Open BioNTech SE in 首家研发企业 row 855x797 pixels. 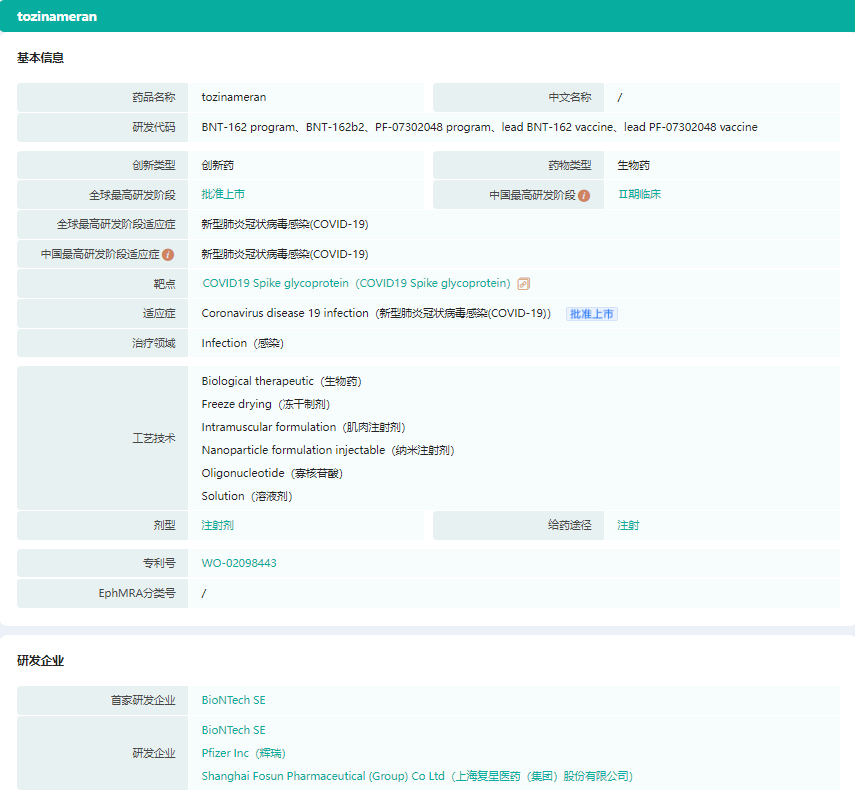pyautogui.click(x=233, y=700)
